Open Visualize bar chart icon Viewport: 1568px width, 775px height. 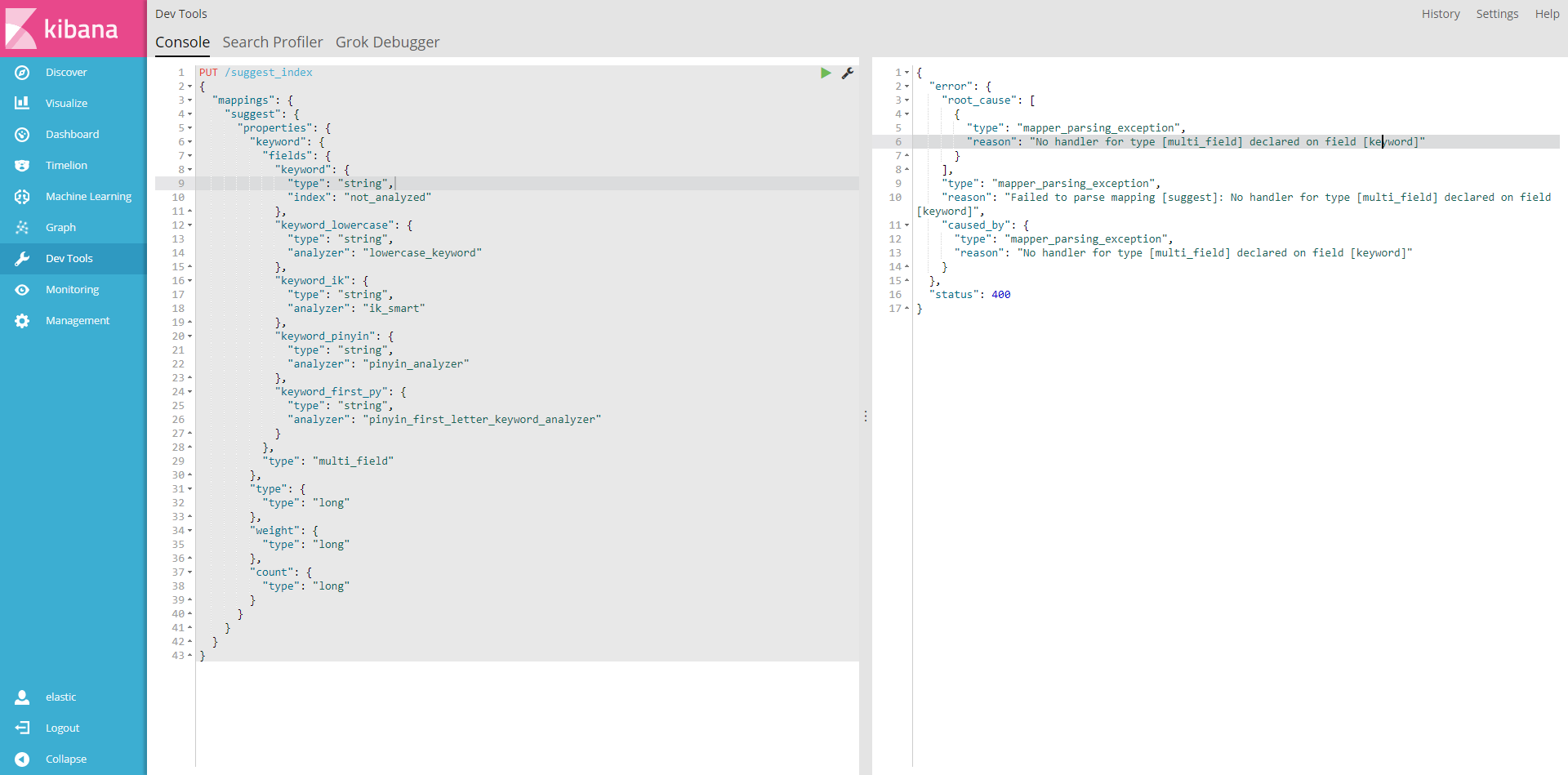pyautogui.click(x=22, y=104)
